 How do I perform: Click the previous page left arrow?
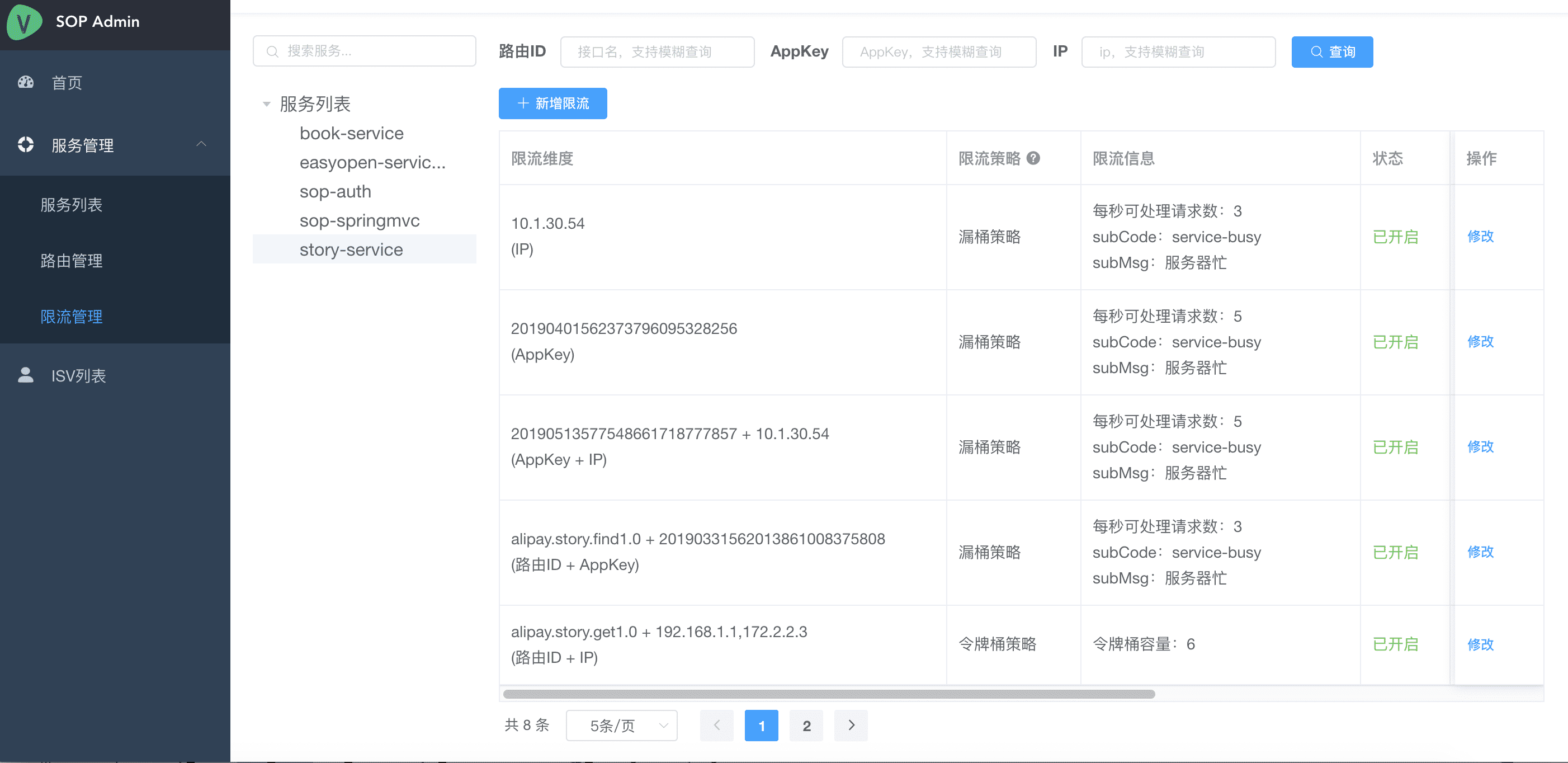click(716, 726)
